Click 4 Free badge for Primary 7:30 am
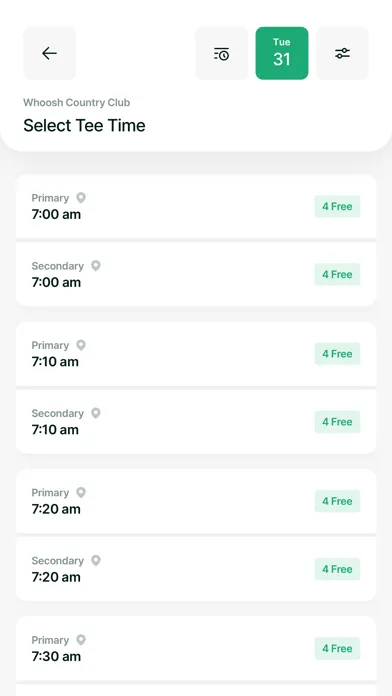 click(337, 649)
